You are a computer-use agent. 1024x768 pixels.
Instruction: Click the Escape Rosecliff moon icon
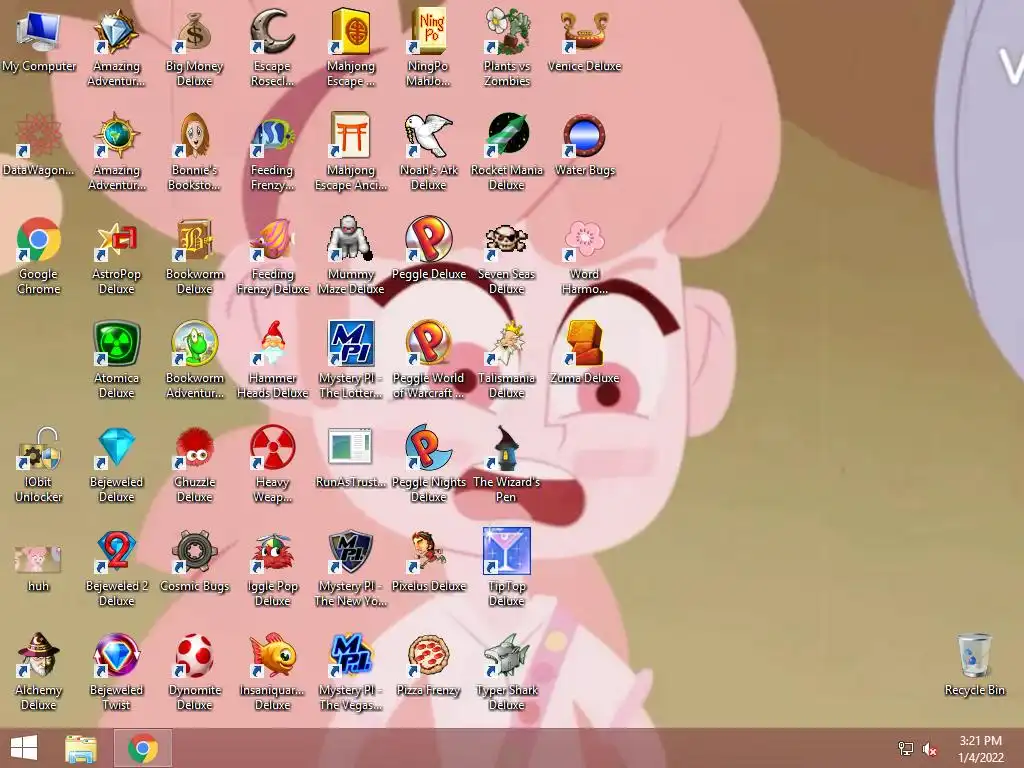272,31
